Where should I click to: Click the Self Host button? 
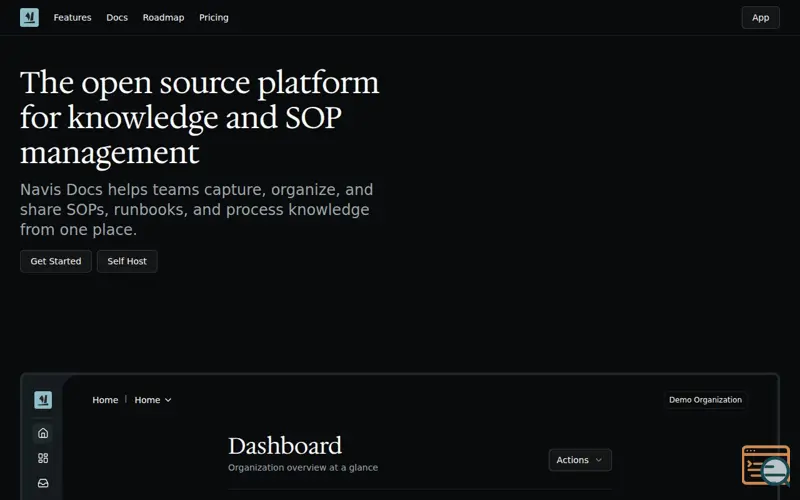[x=127, y=261]
